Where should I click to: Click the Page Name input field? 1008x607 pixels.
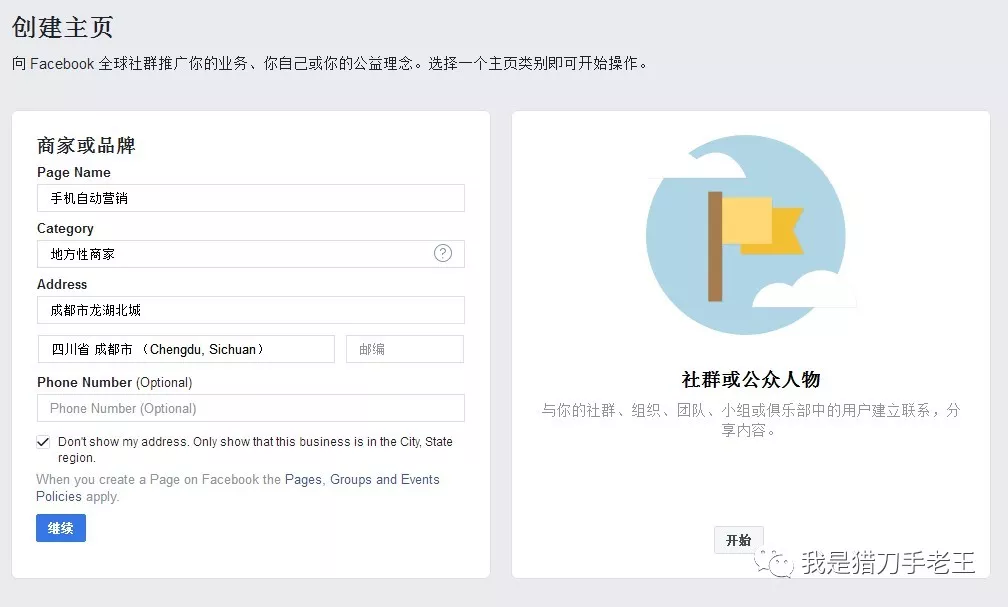tap(251, 198)
